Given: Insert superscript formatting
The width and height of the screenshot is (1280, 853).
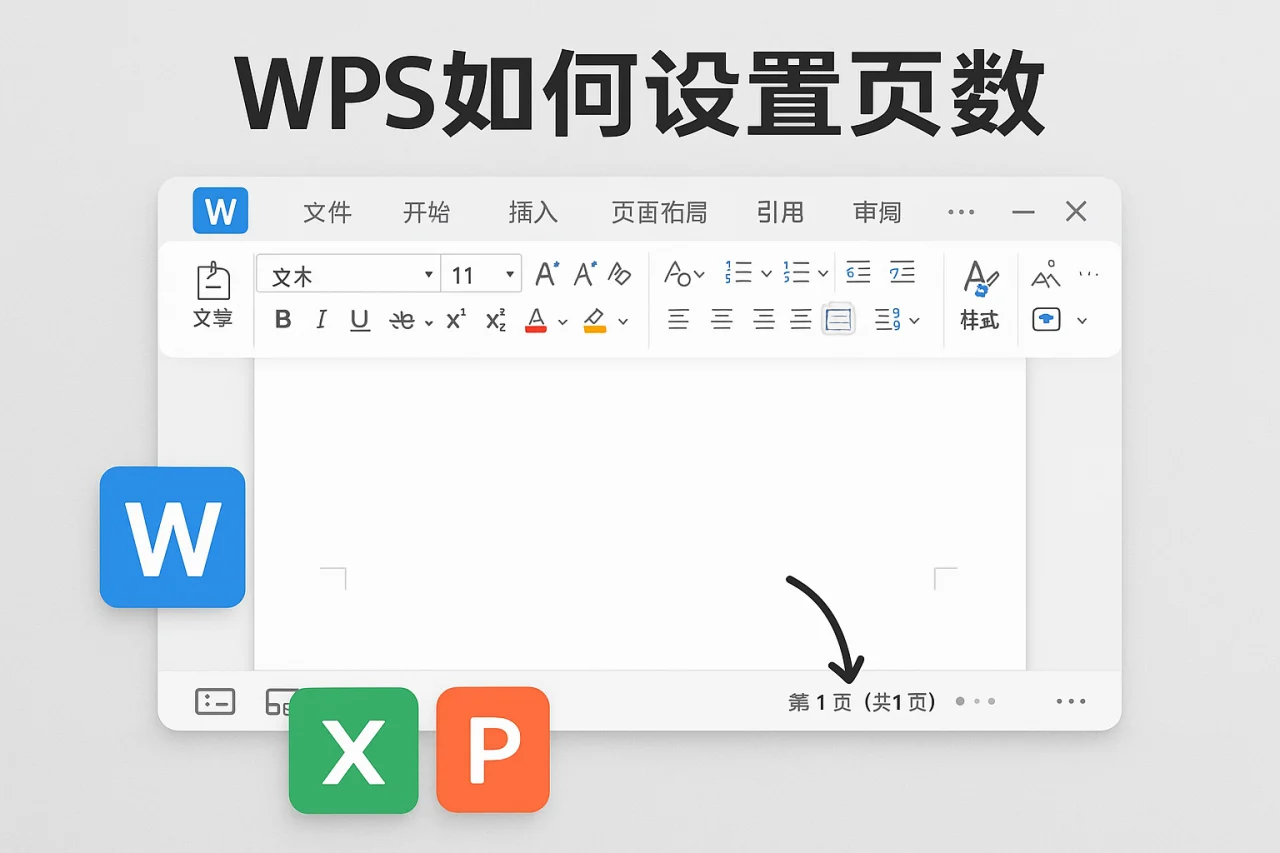Looking at the screenshot, I should click(x=453, y=319).
